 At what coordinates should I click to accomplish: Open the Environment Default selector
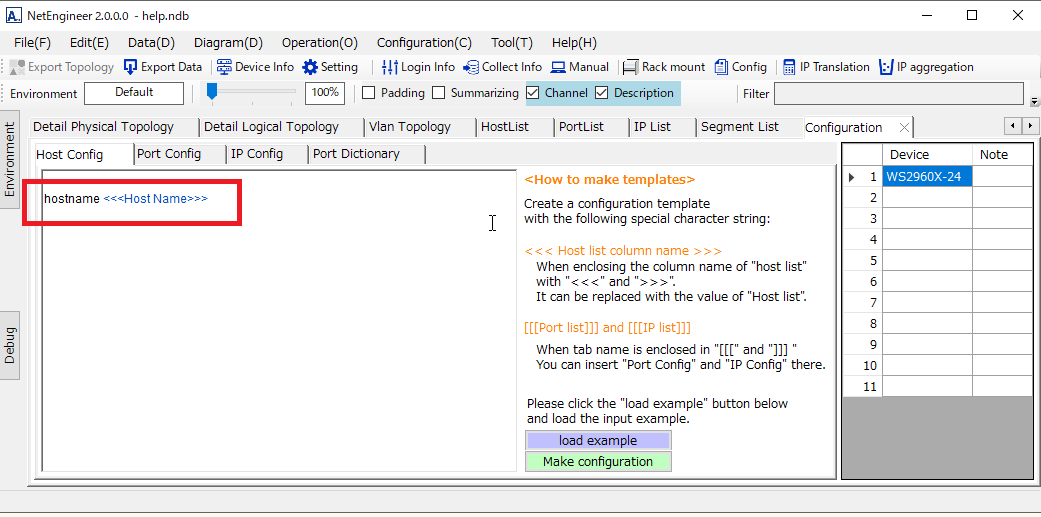(134, 93)
